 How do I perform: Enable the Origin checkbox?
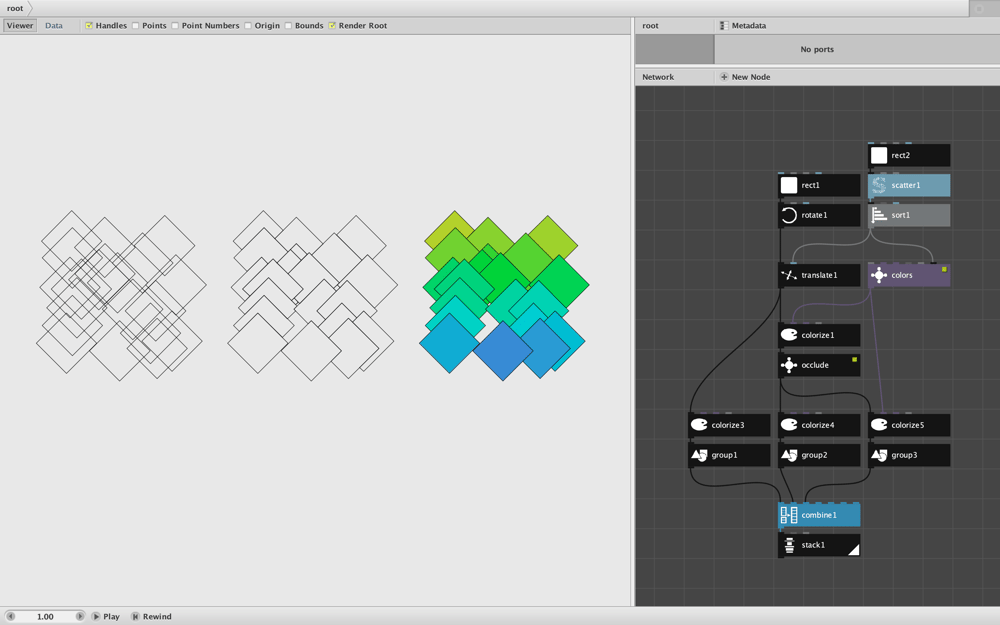(247, 26)
